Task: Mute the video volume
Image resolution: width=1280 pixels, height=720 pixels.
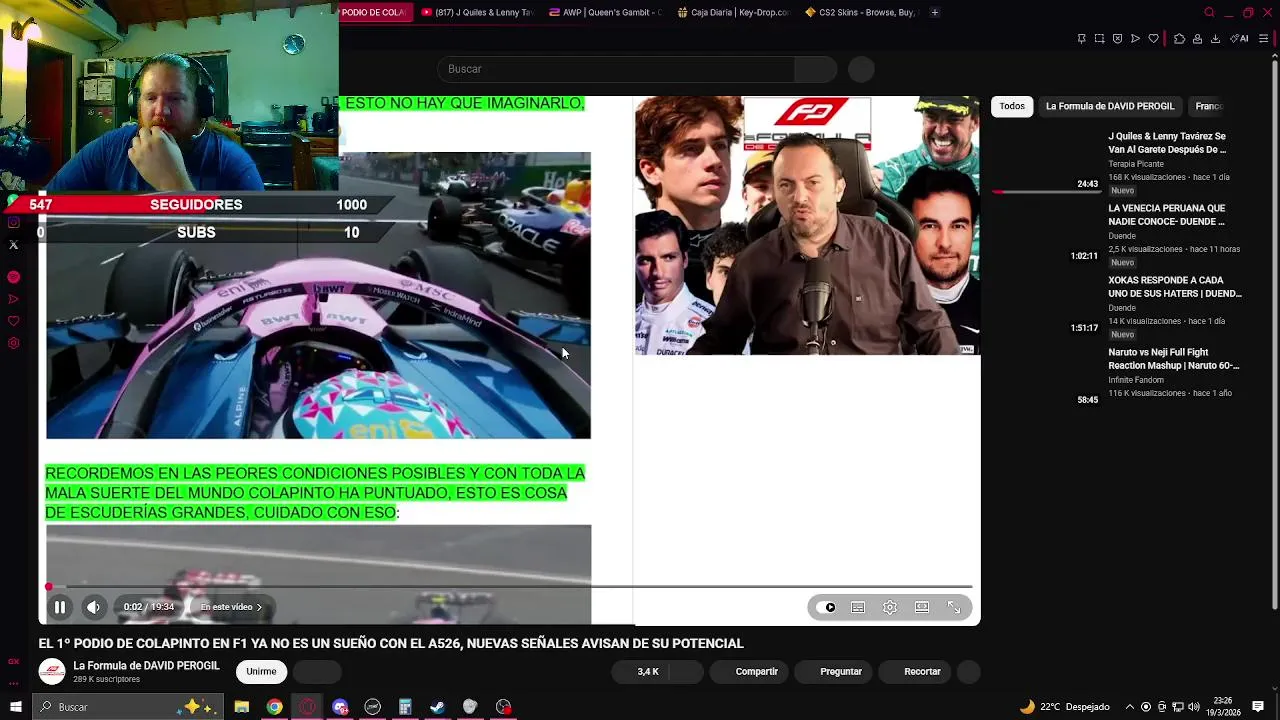Action: [x=93, y=607]
